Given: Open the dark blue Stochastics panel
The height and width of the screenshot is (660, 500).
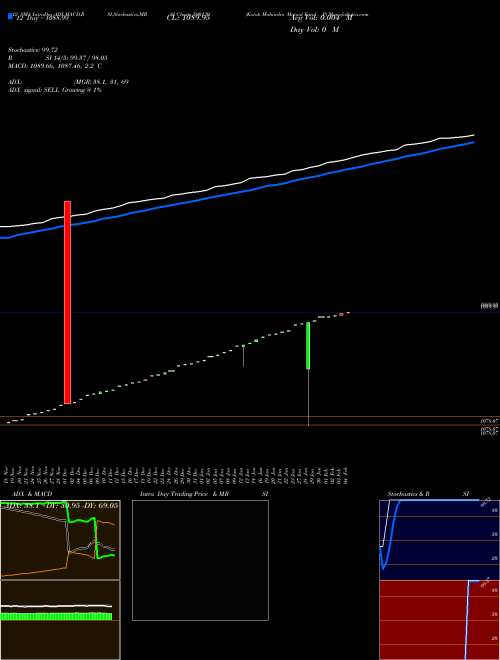Looking at the screenshot, I should [x=439, y=540].
